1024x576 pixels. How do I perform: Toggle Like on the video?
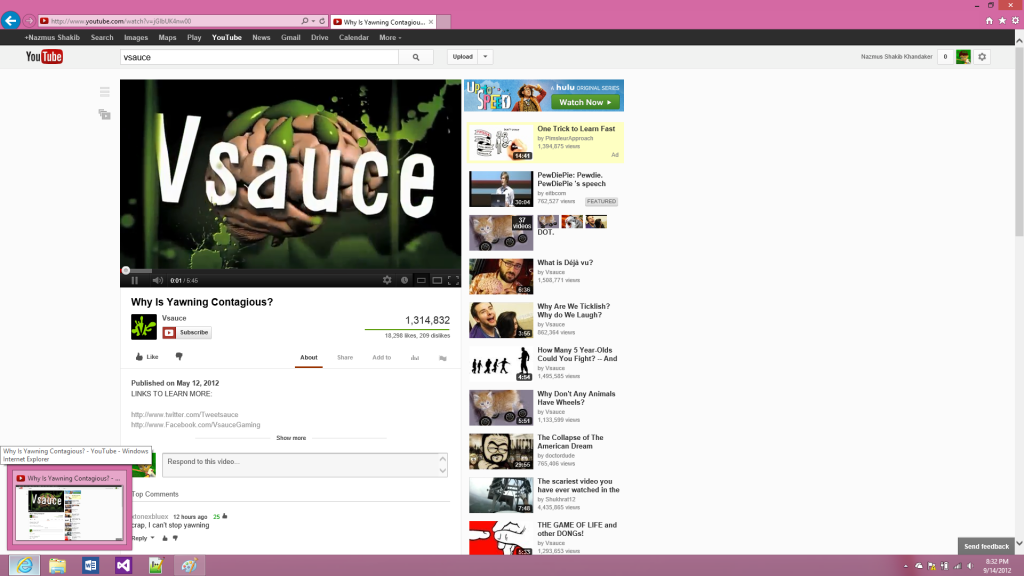point(146,357)
